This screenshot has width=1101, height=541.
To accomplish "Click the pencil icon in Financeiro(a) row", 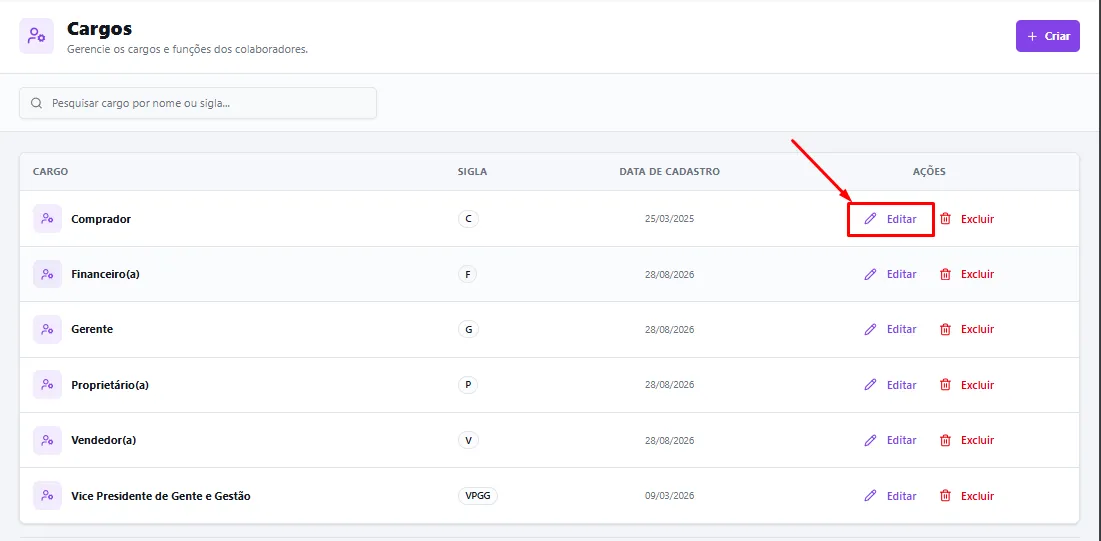I will click(870, 274).
